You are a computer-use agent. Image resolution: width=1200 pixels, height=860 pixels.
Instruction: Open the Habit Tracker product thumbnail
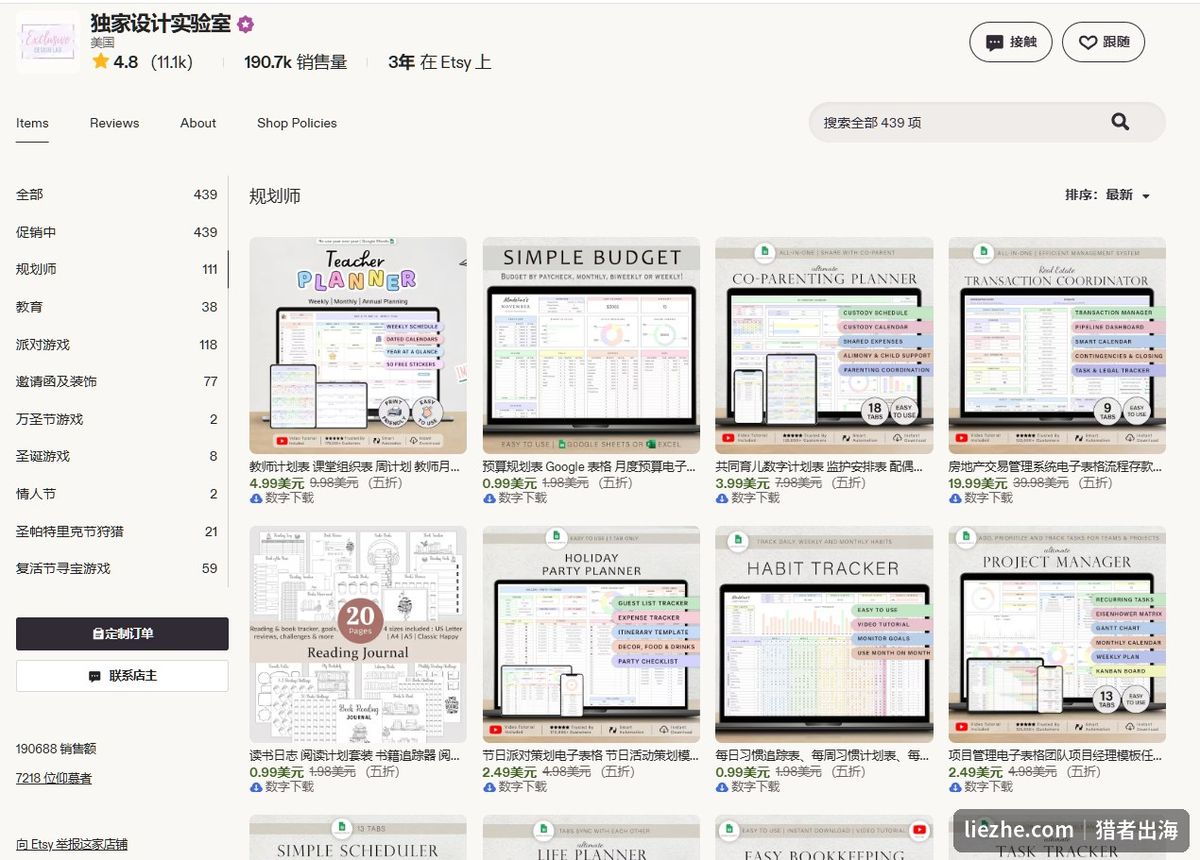[824, 635]
